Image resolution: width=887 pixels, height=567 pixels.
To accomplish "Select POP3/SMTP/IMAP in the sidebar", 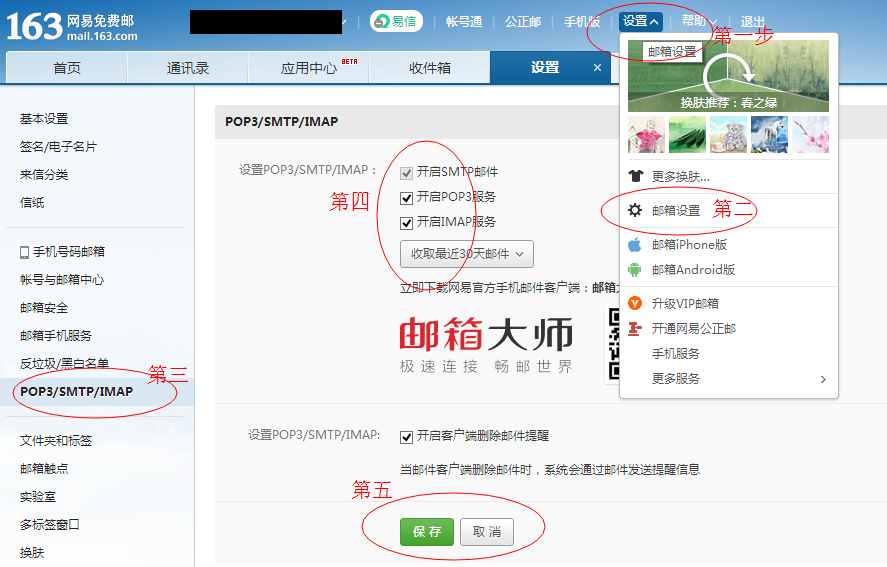I will coord(76,392).
